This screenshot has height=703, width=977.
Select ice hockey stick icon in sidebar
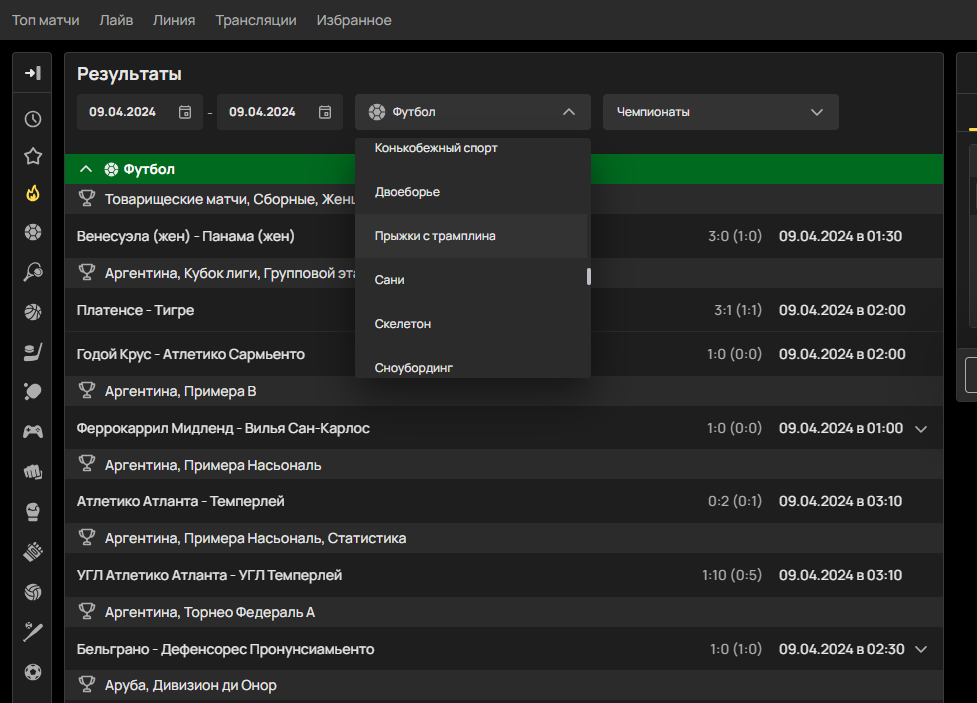coord(33,352)
